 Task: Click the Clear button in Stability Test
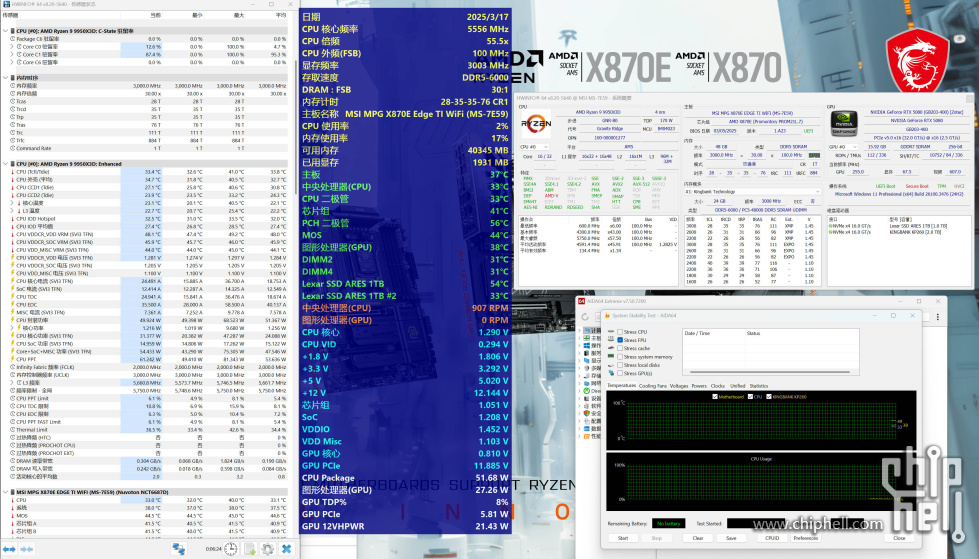click(697, 538)
